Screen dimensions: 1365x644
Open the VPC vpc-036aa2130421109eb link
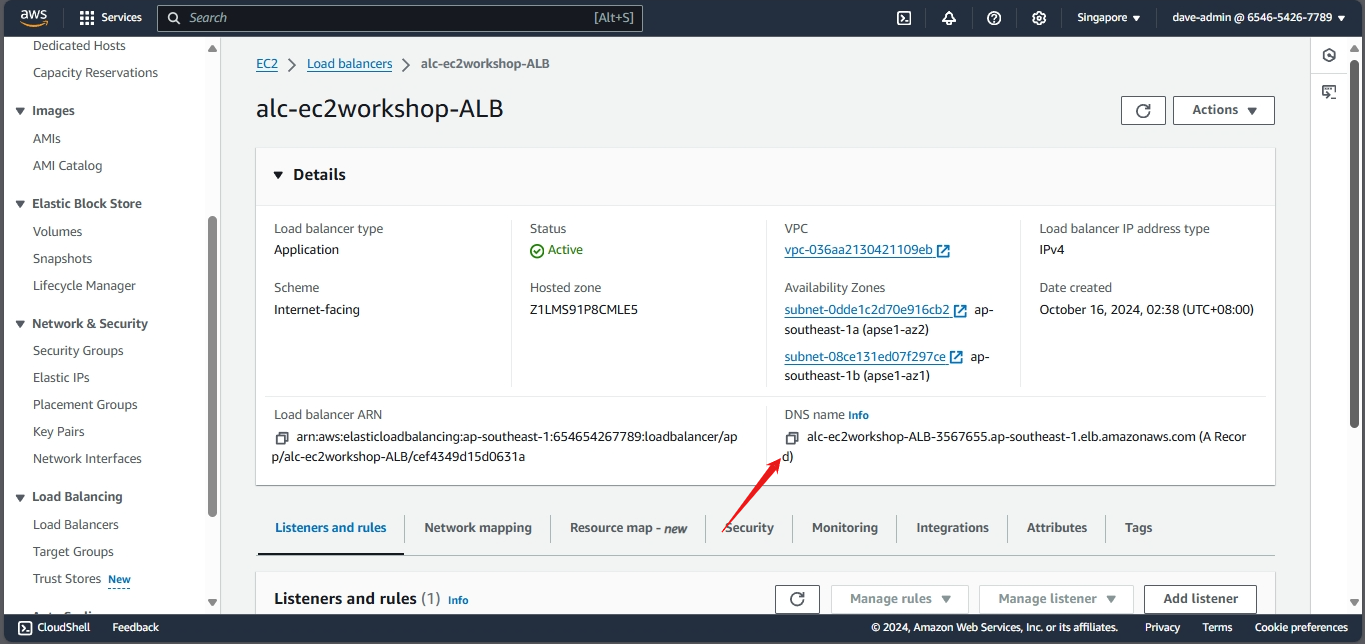[x=858, y=250]
